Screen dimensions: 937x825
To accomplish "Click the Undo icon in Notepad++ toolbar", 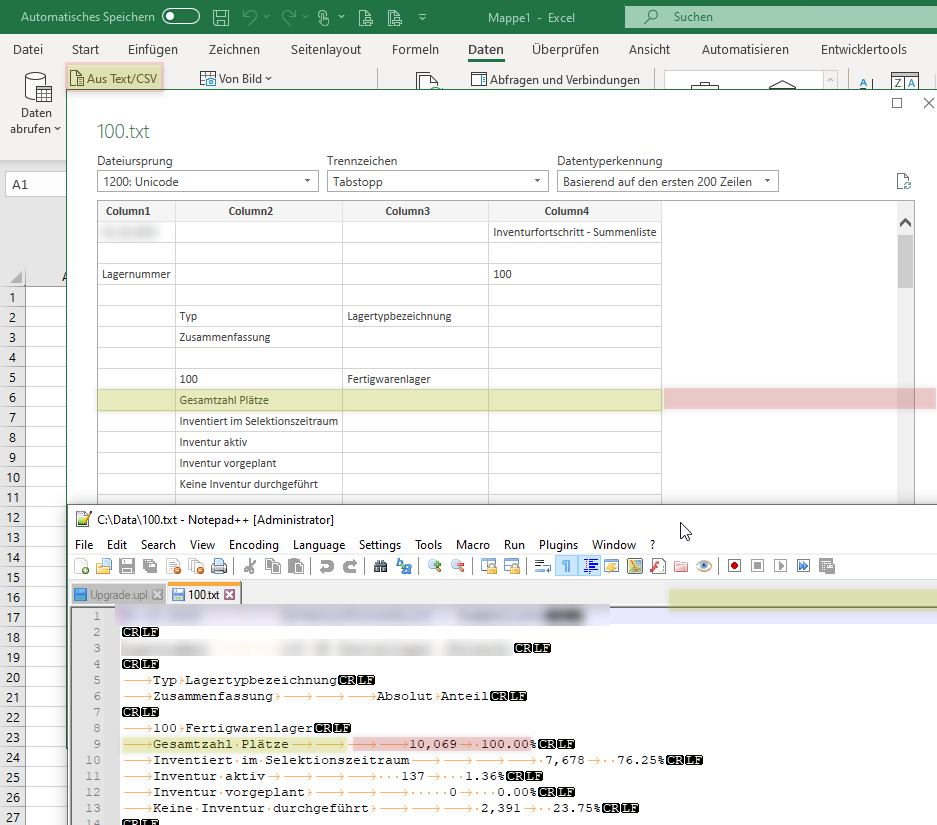I will (326, 566).
